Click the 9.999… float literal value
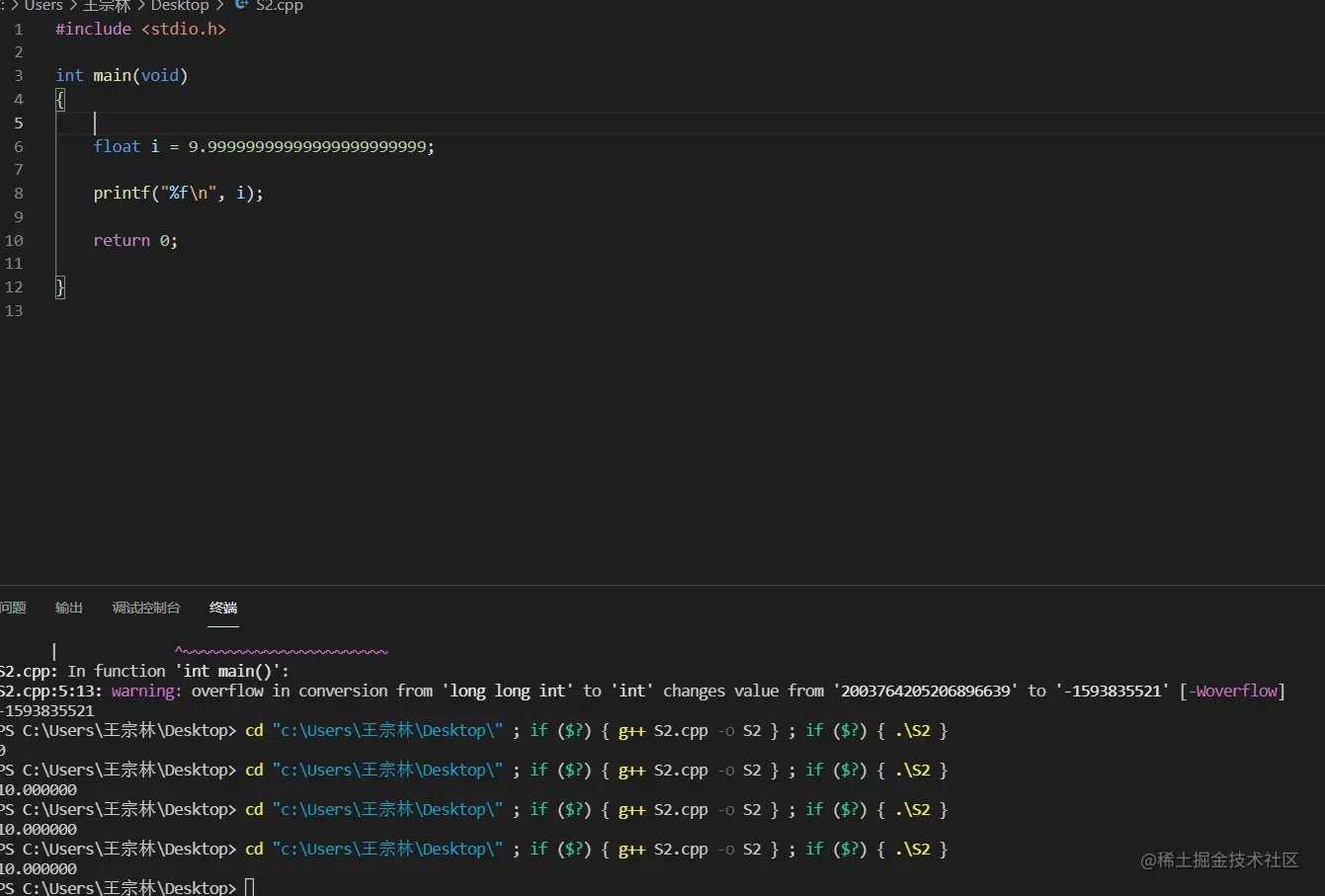The width and height of the screenshot is (1325, 896). 307,147
